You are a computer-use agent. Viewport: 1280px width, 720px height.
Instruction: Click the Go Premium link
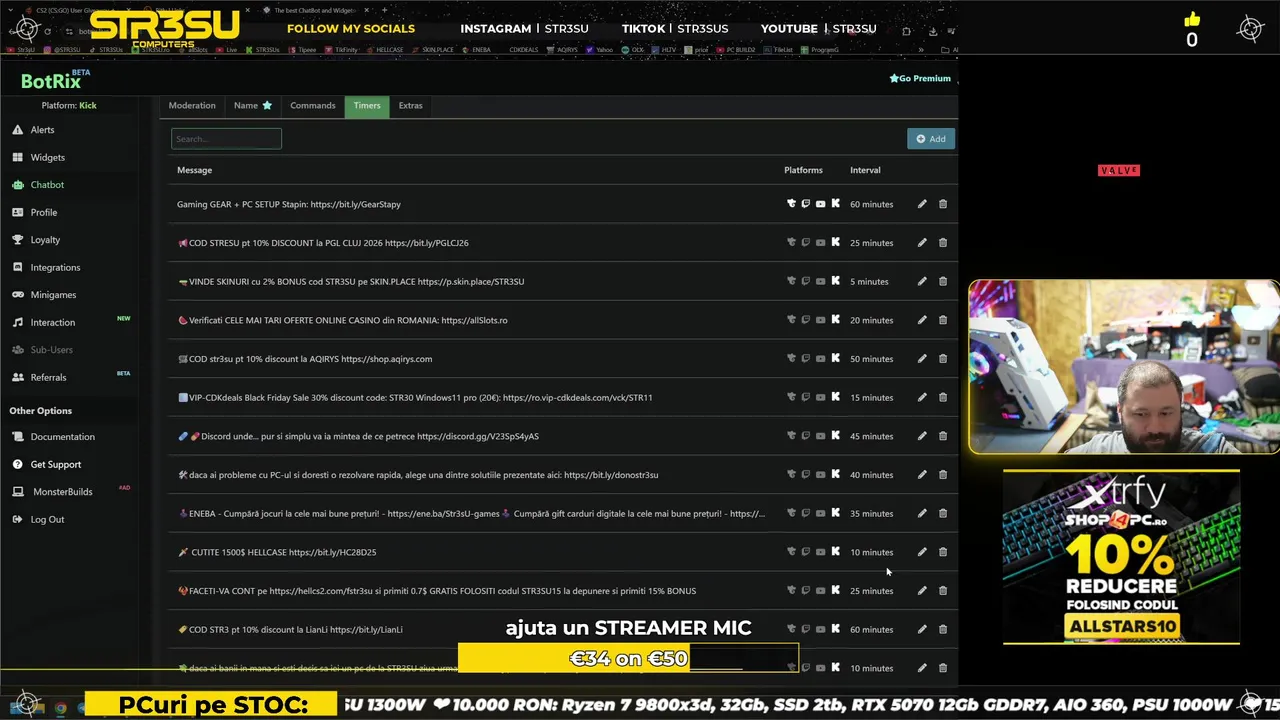[920, 78]
